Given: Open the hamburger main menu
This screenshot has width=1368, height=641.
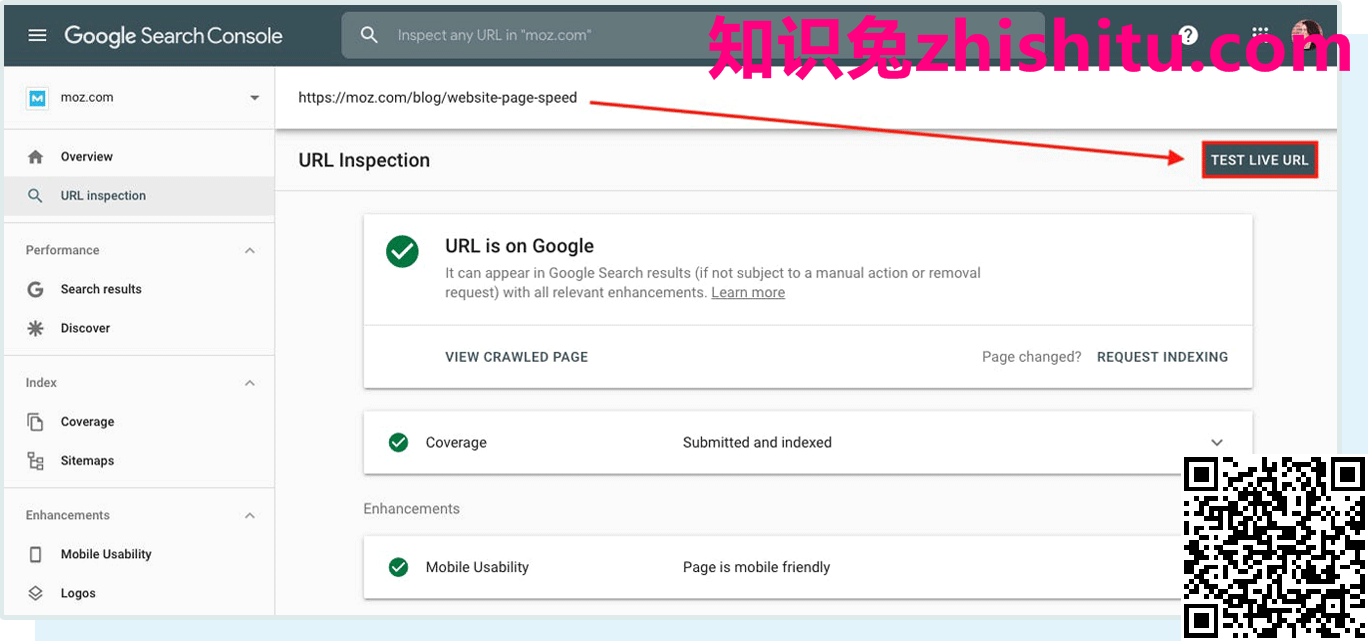Looking at the screenshot, I should tap(37, 35).
